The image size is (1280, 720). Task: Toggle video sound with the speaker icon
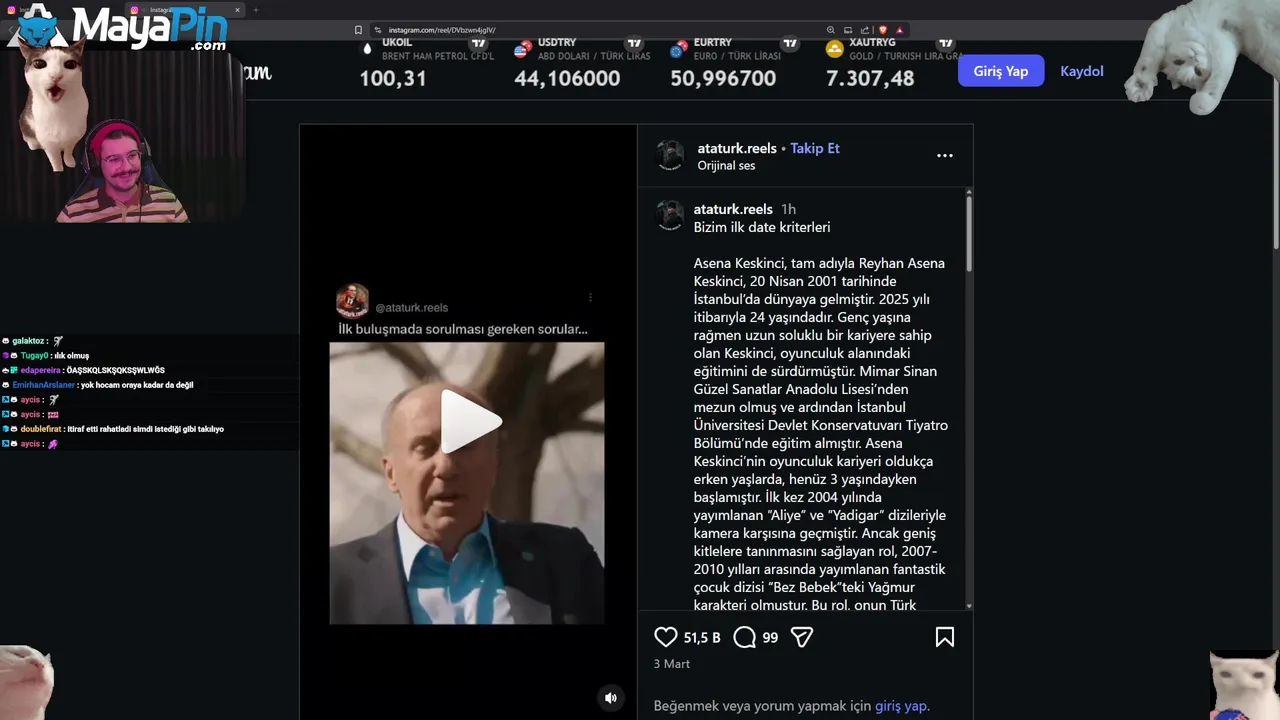tap(611, 697)
